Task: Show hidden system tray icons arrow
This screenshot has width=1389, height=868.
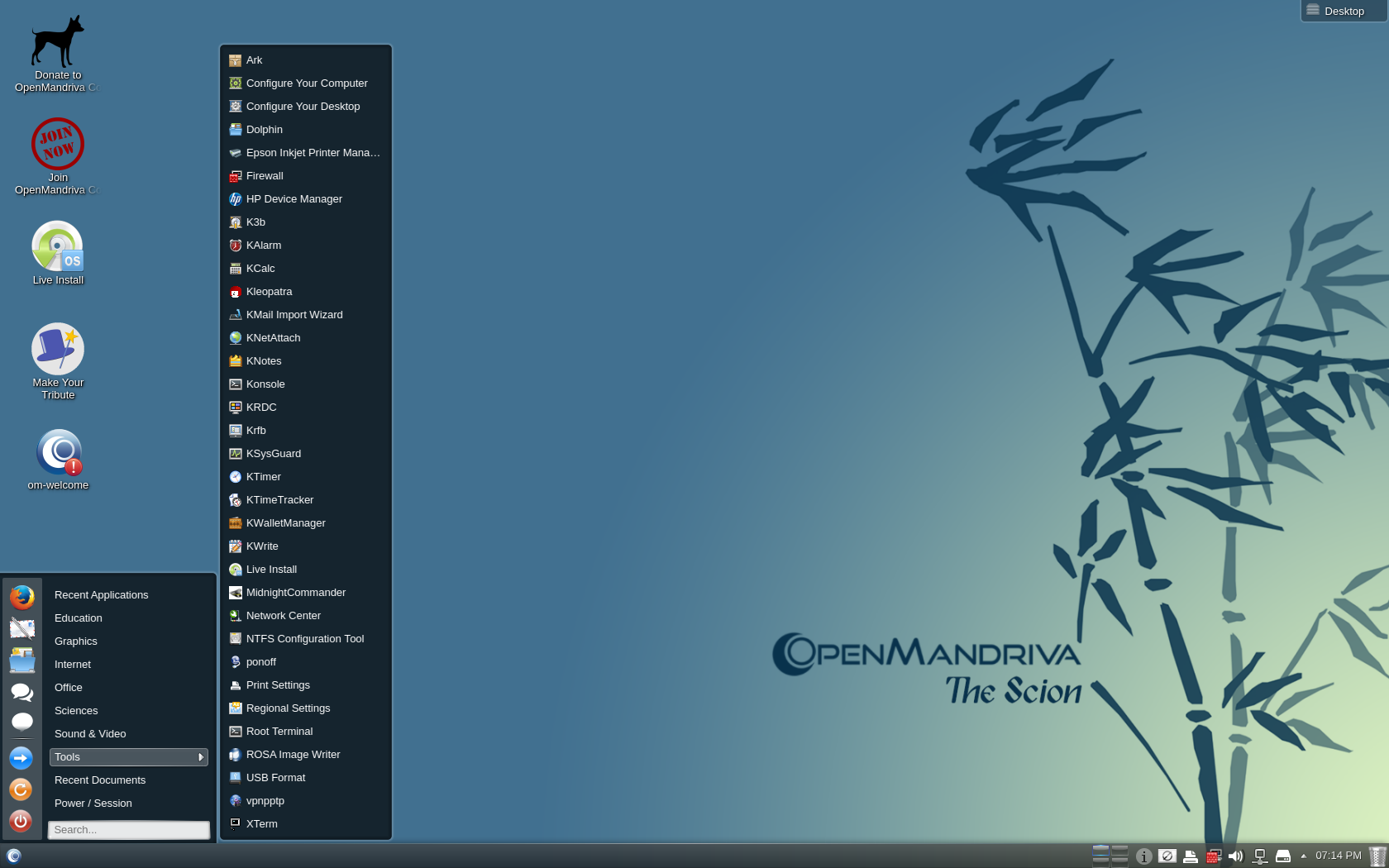Action: (1304, 856)
